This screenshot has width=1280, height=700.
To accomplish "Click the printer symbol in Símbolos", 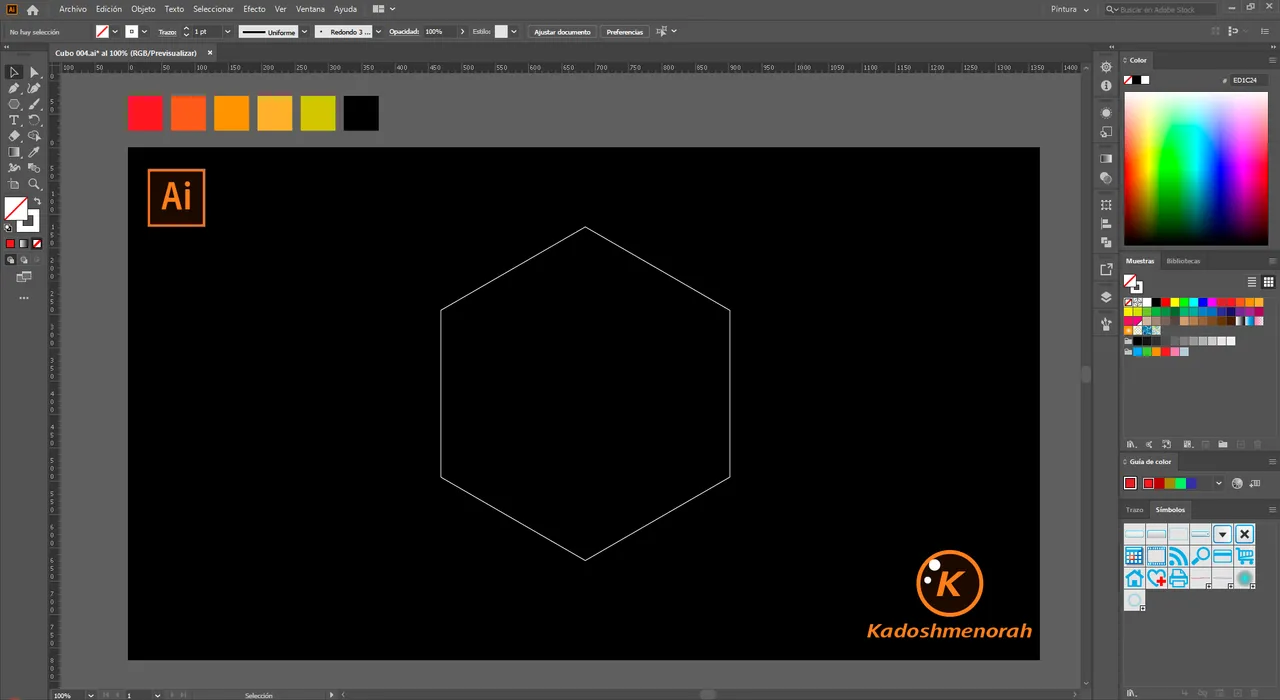I will coord(1178,579).
